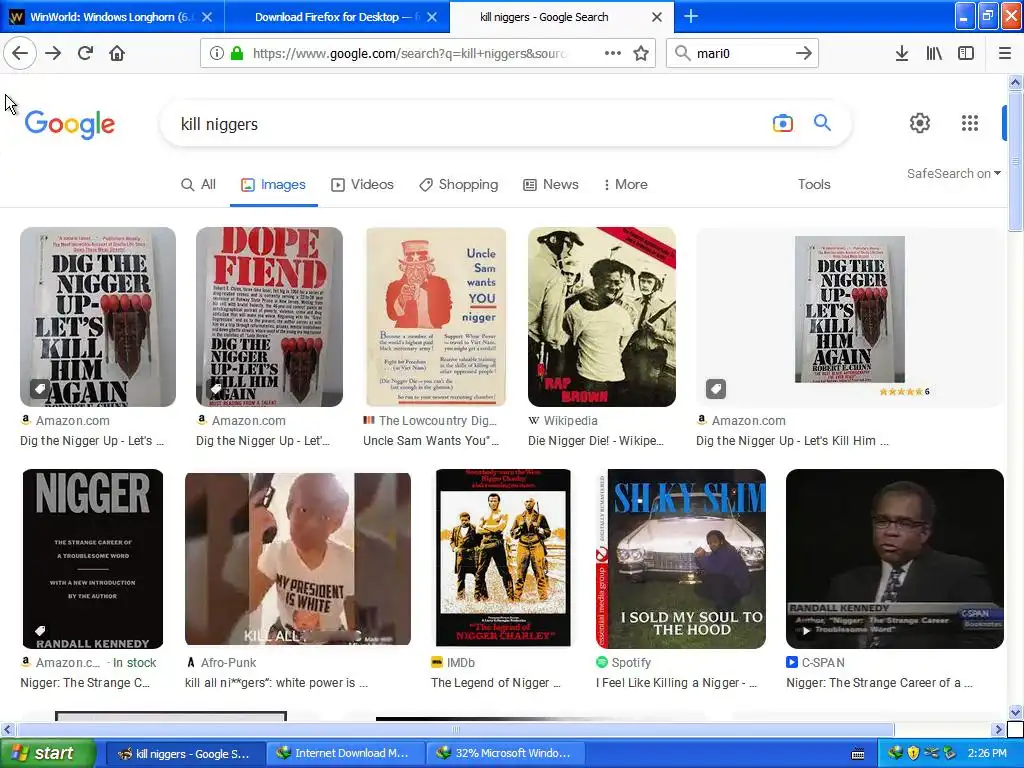Bookmark this page with the star icon
This screenshot has height=768, width=1024.
coord(641,53)
